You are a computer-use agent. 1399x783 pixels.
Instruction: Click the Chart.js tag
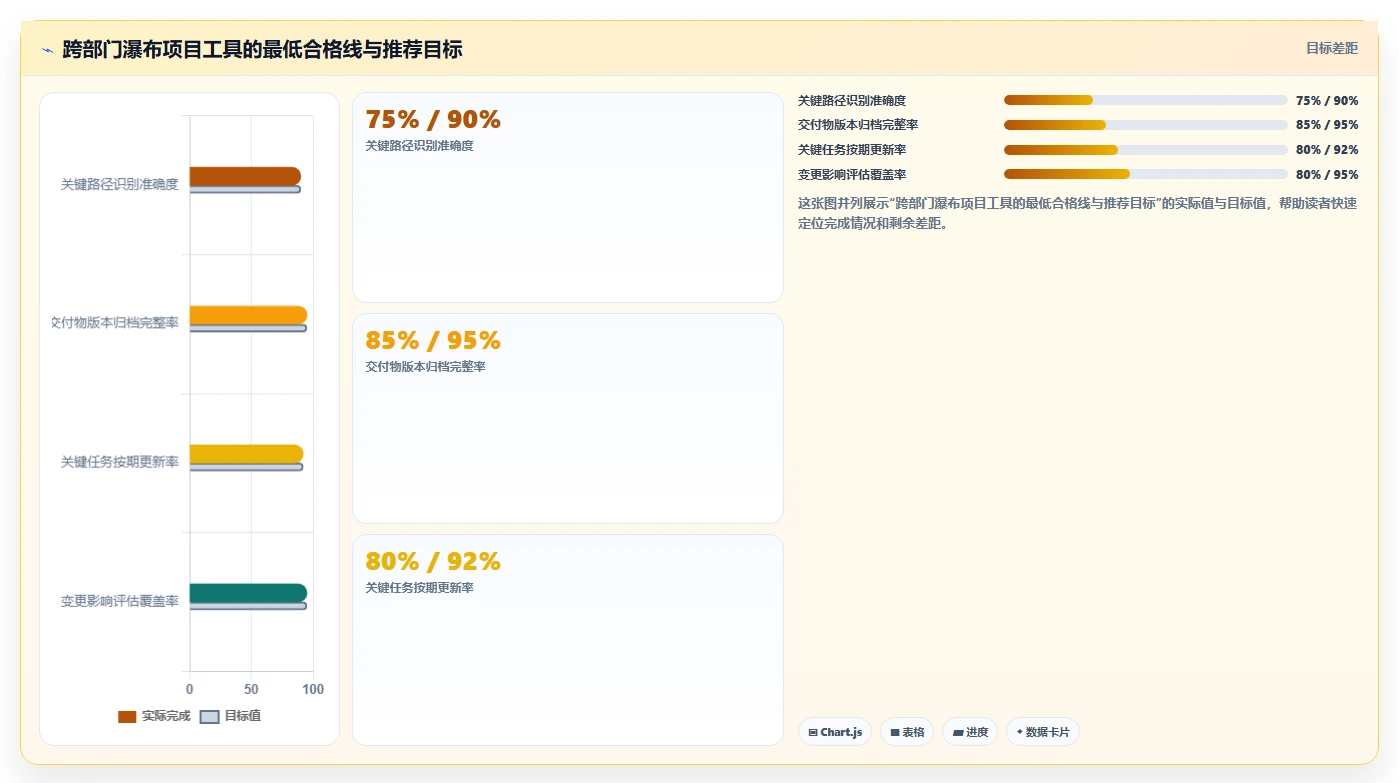tap(835, 732)
